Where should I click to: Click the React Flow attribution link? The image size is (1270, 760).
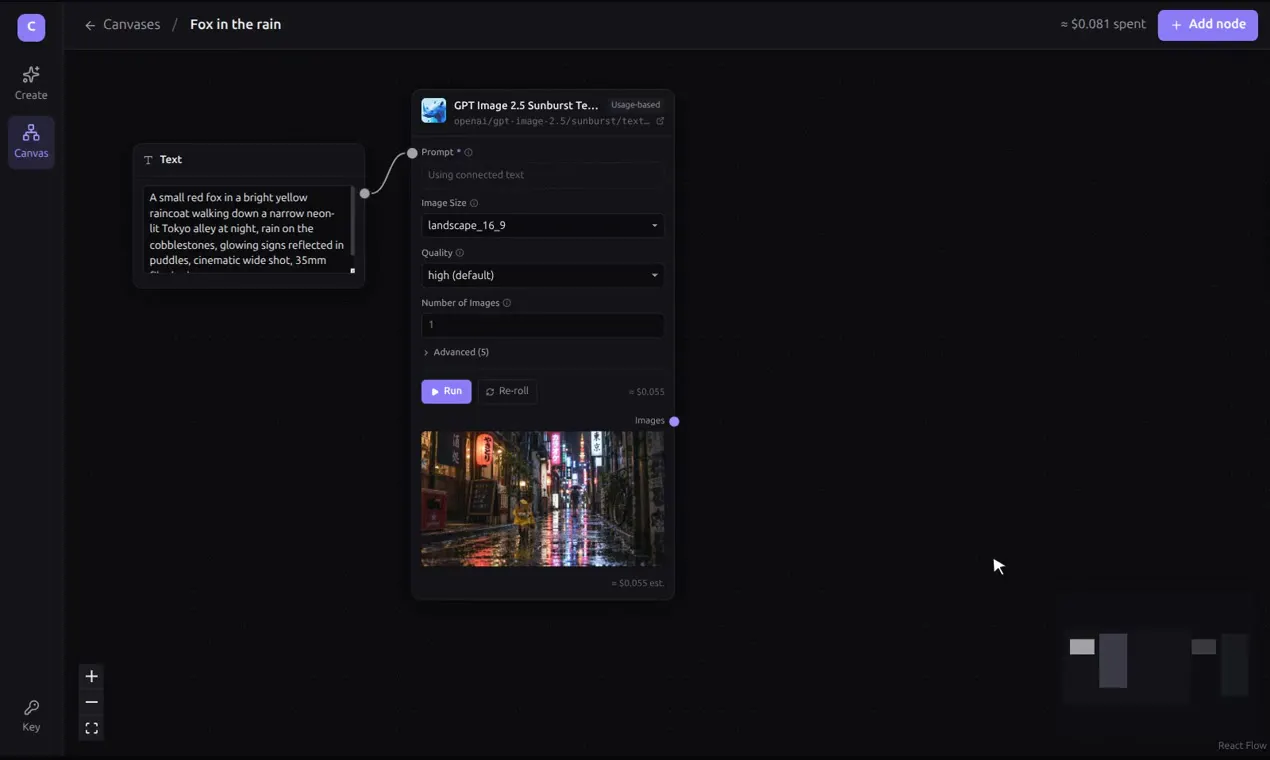point(1242,746)
